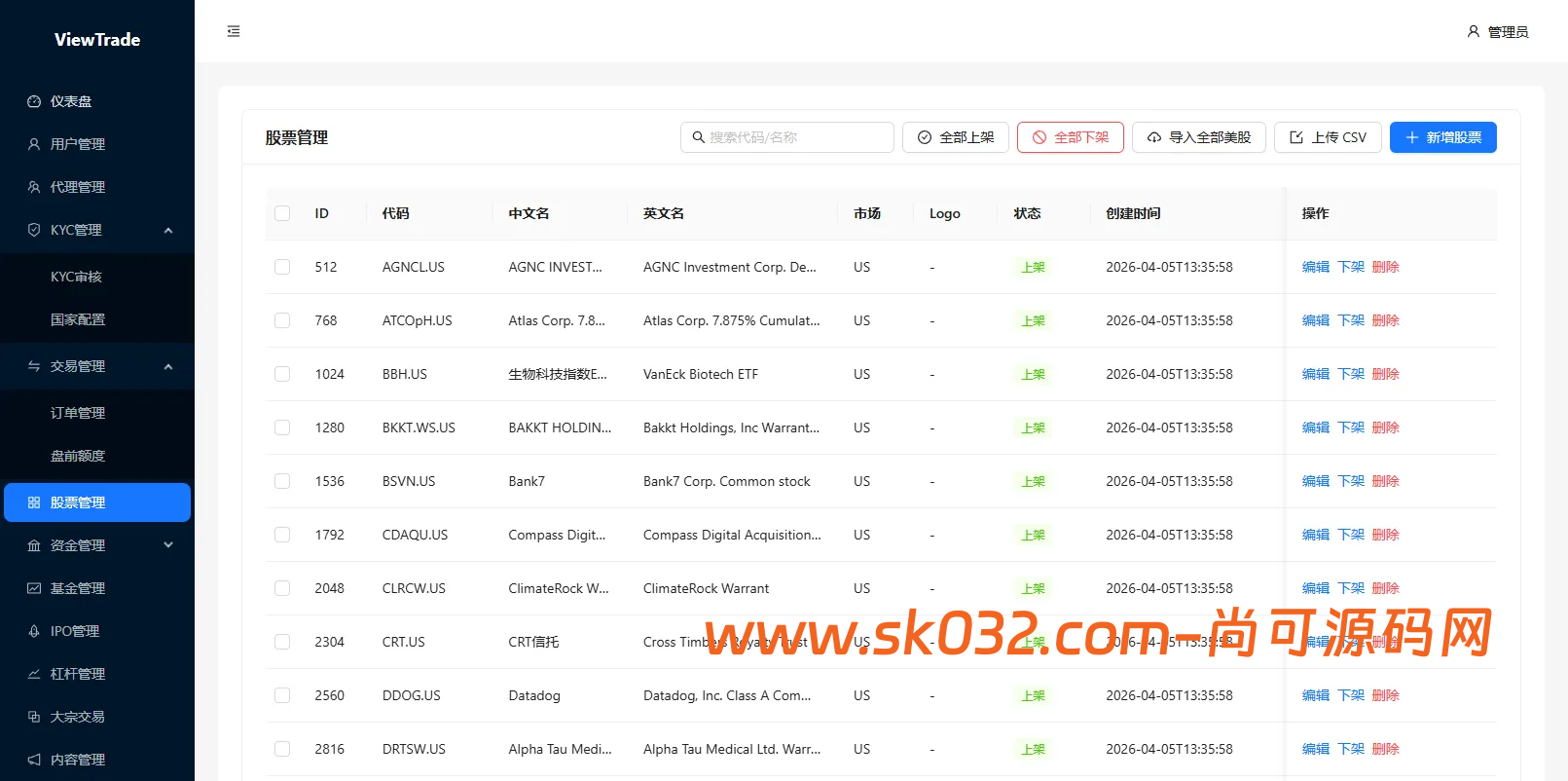1568x781 pixels.
Task: Click the 全部上架 button
Action: pos(956,137)
